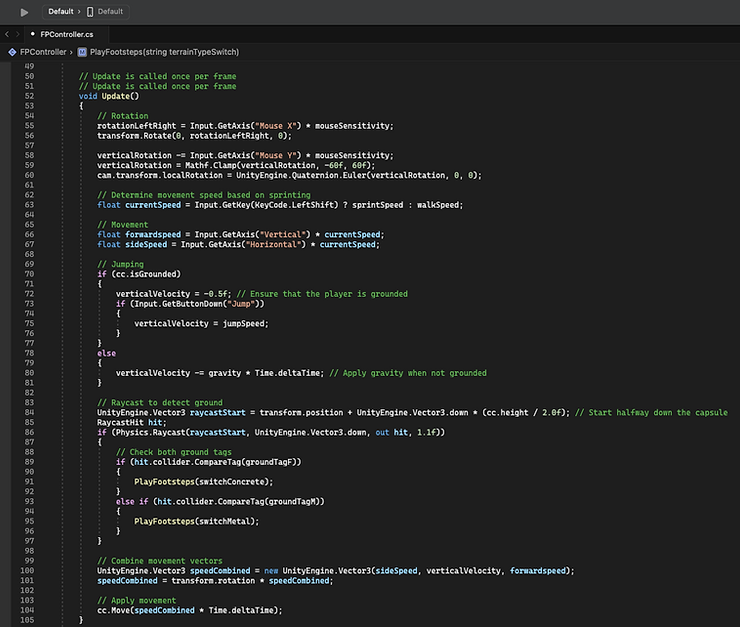Click transform.rotation on line 101
740x627 pixels.
click(213, 581)
